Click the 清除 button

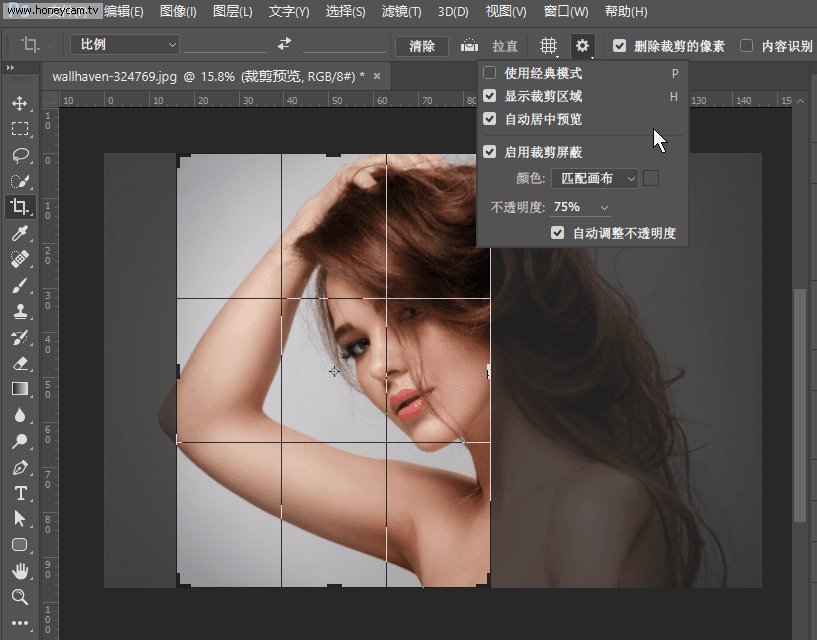pyautogui.click(x=422, y=46)
